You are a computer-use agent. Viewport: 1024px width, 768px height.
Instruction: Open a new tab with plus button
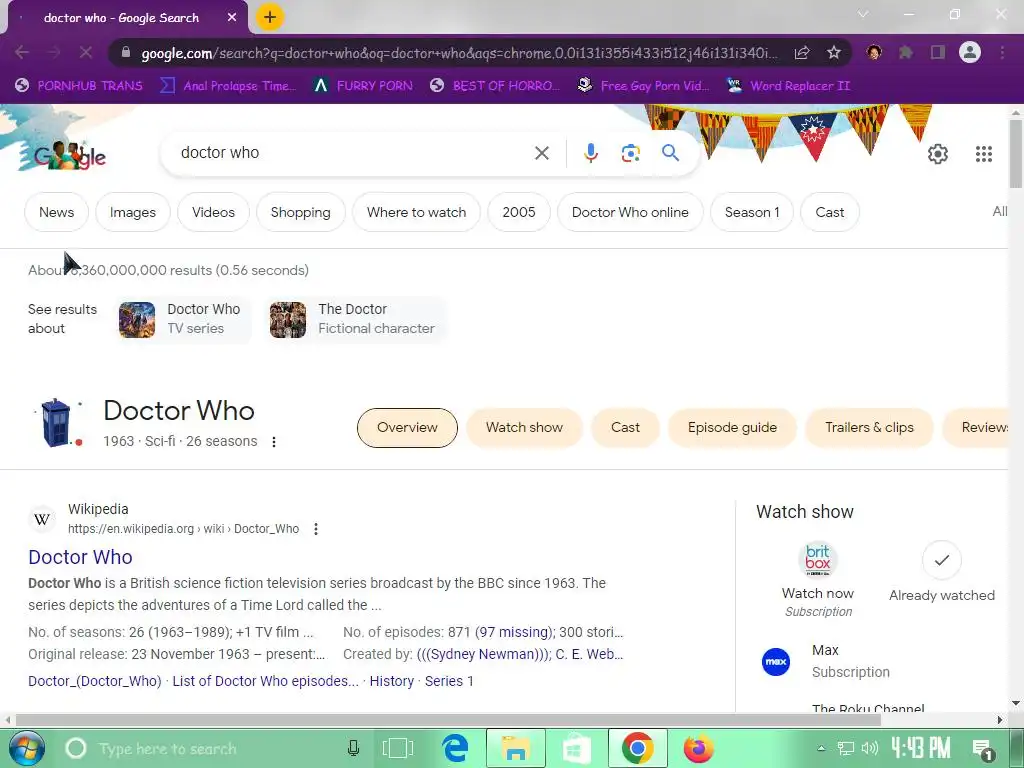pyautogui.click(x=270, y=18)
